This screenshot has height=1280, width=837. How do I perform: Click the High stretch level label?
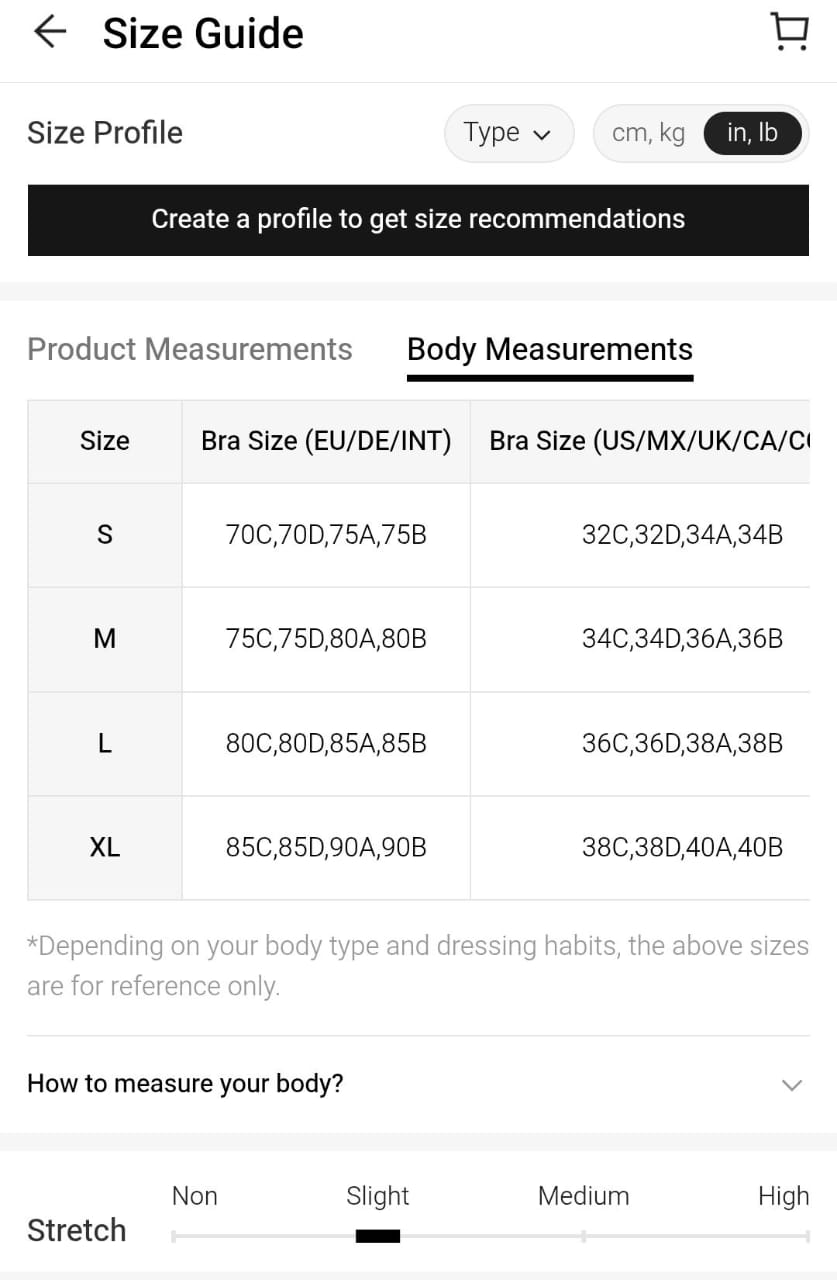pyautogui.click(x=783, y=1196)
